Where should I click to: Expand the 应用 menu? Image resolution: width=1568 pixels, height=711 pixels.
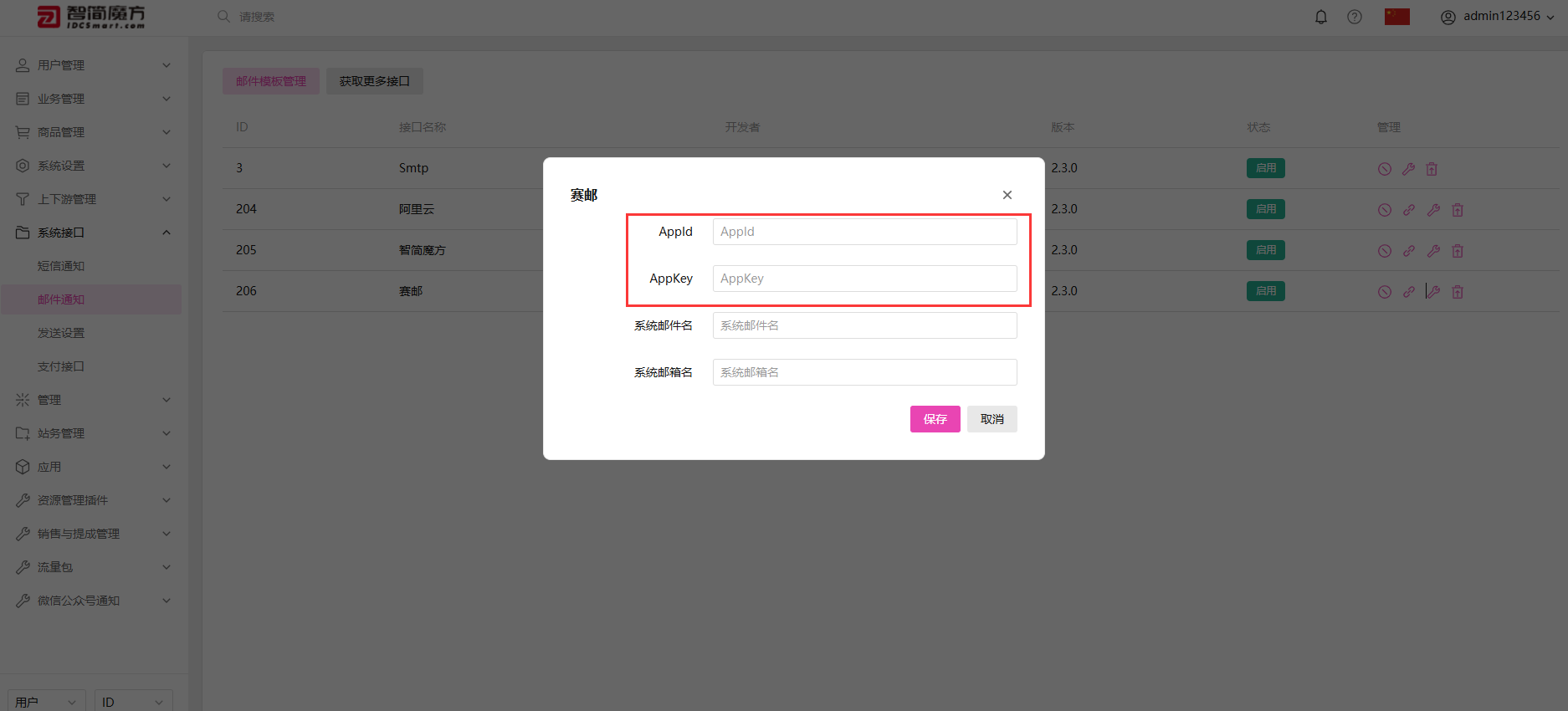(x=94, y=467)
